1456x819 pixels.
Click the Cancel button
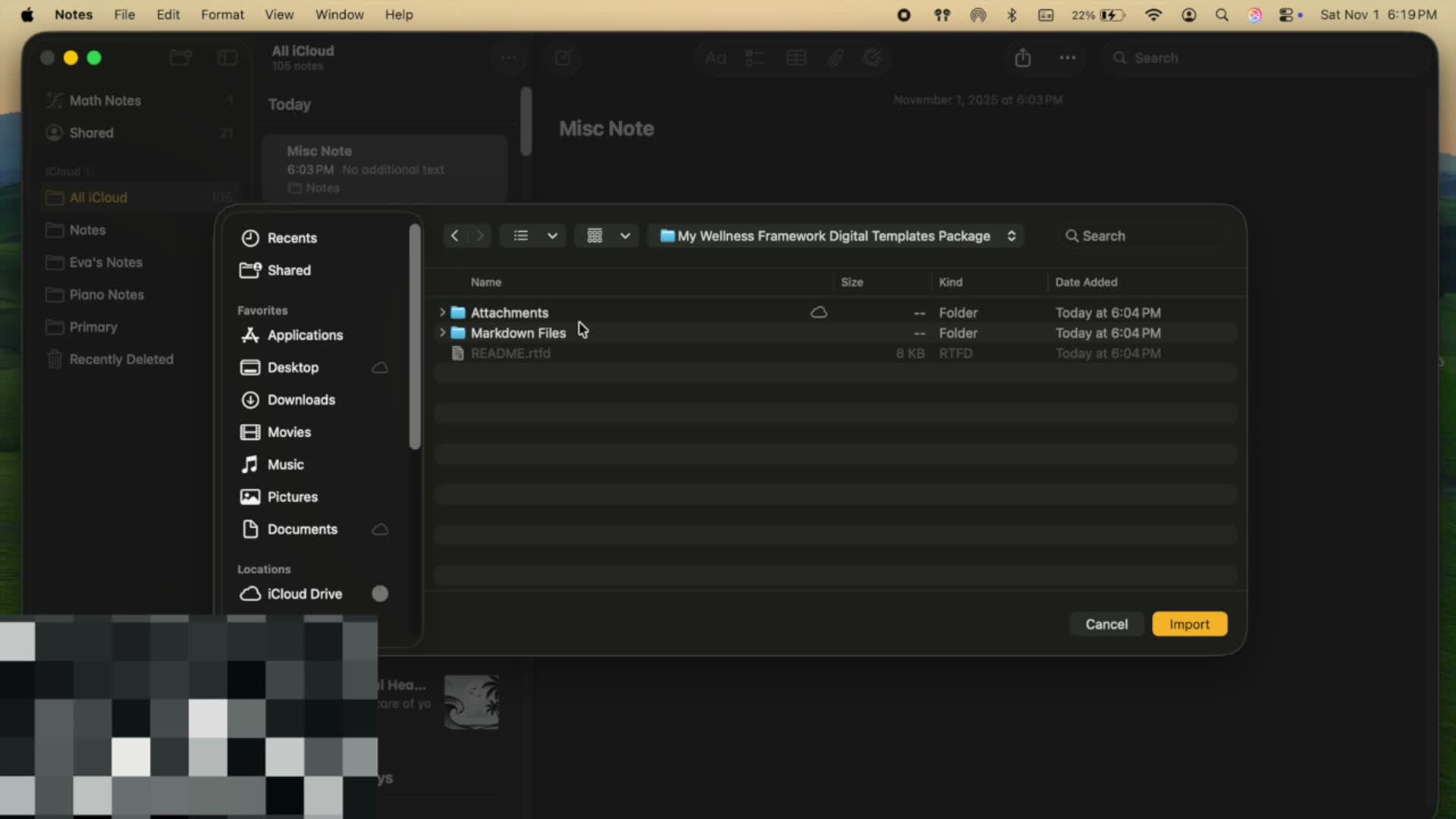point(1106,624)
